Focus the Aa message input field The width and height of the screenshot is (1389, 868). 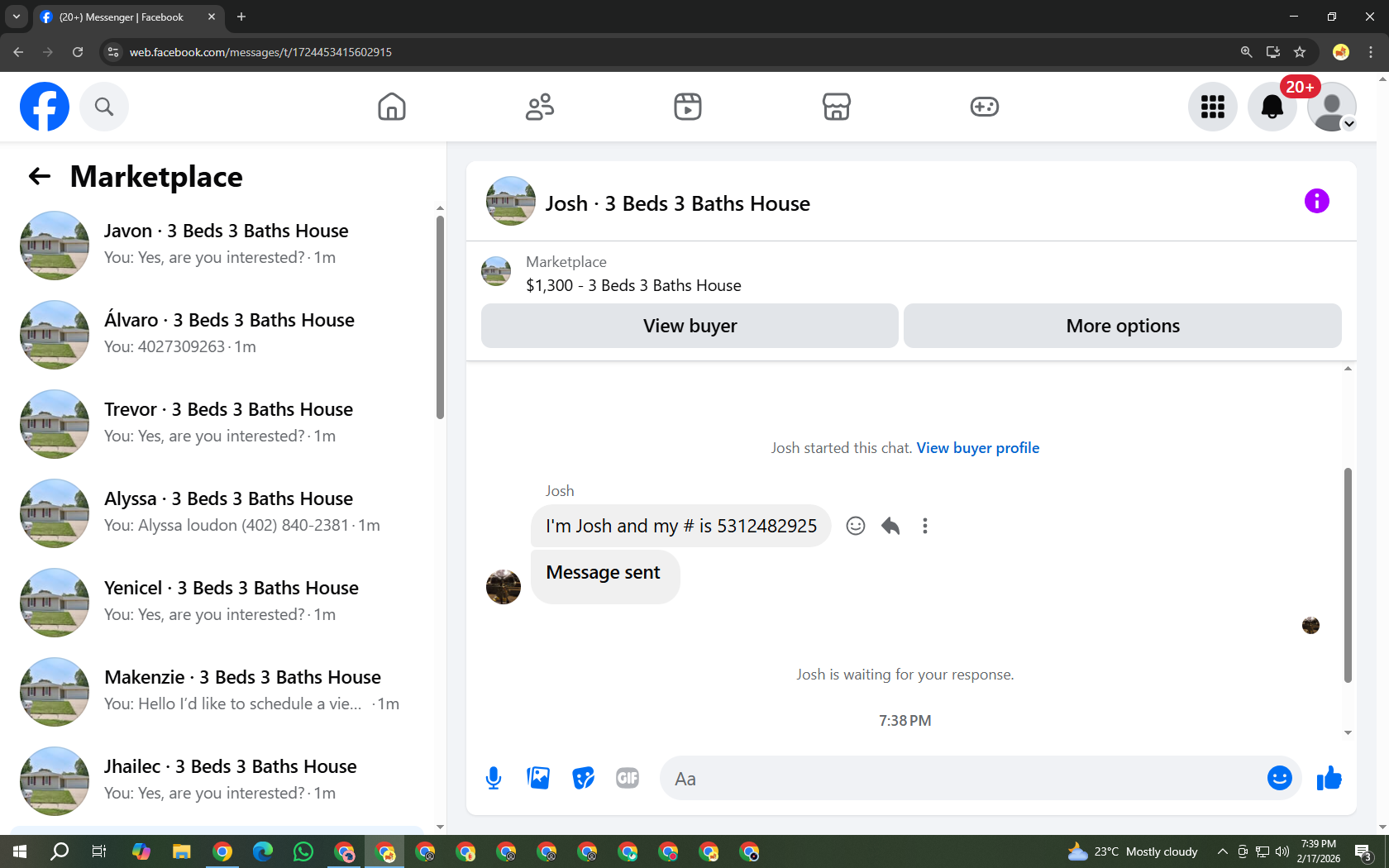[963, 779]
